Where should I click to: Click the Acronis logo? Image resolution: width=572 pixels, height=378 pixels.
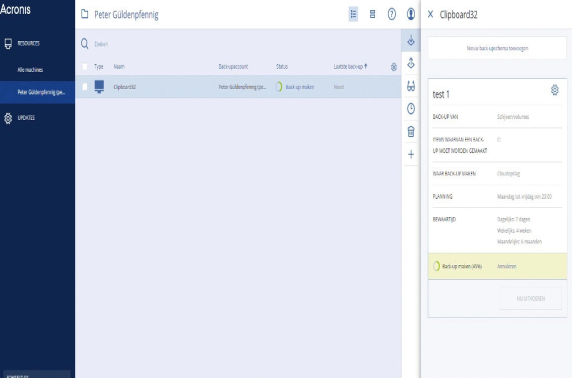tap(15, 9)
